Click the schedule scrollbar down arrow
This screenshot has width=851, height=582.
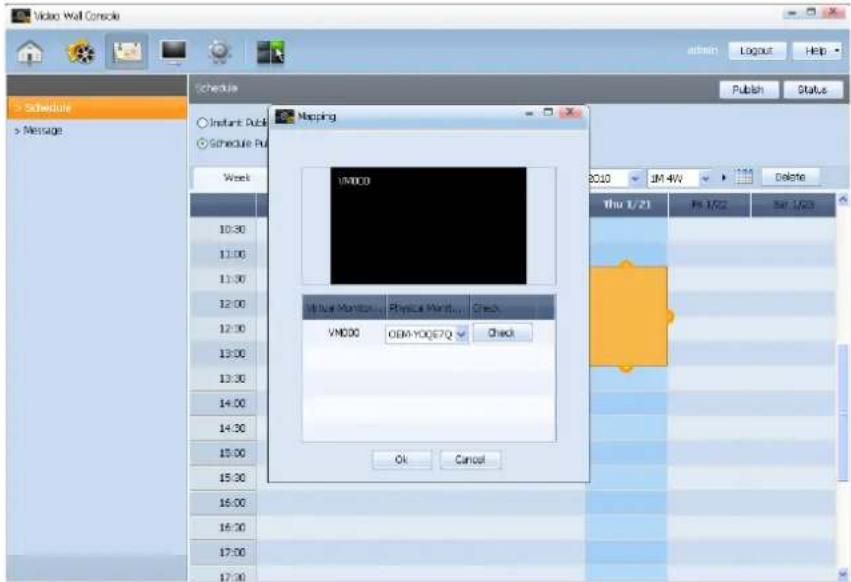(x=842, y=573)
